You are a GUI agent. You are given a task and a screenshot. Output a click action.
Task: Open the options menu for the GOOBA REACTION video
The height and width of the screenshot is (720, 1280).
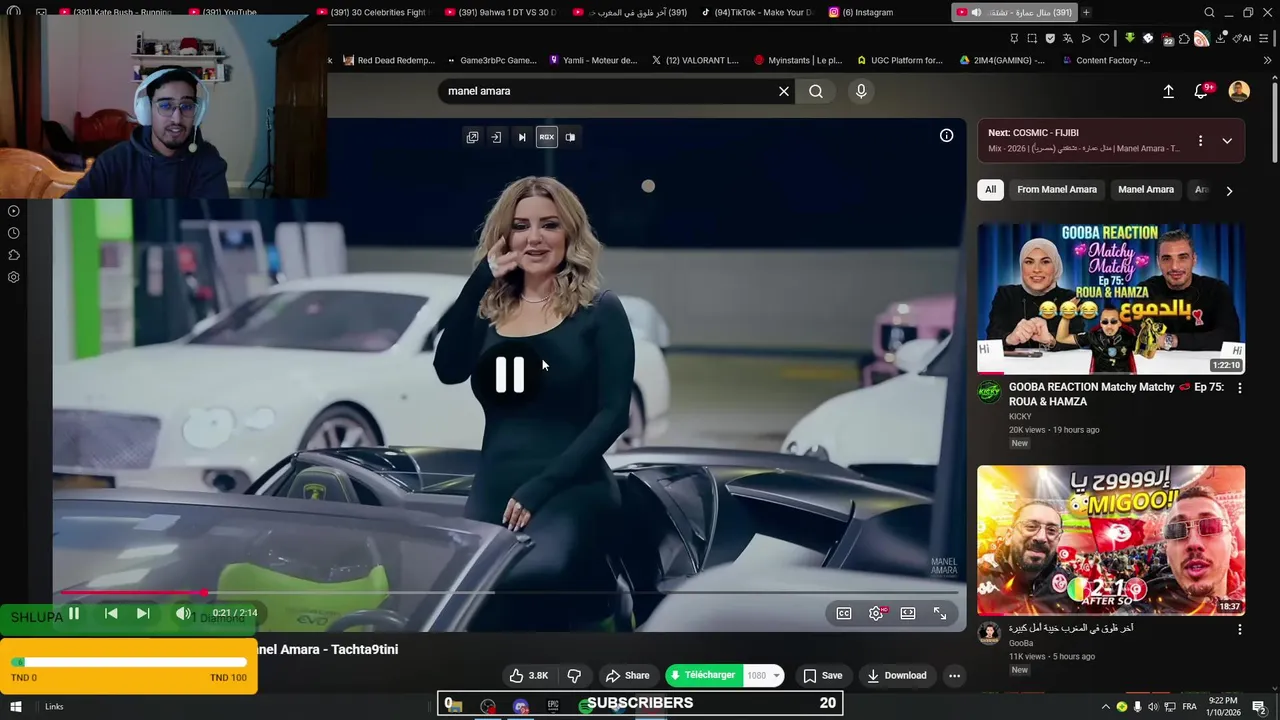(x=1239, y=388)
